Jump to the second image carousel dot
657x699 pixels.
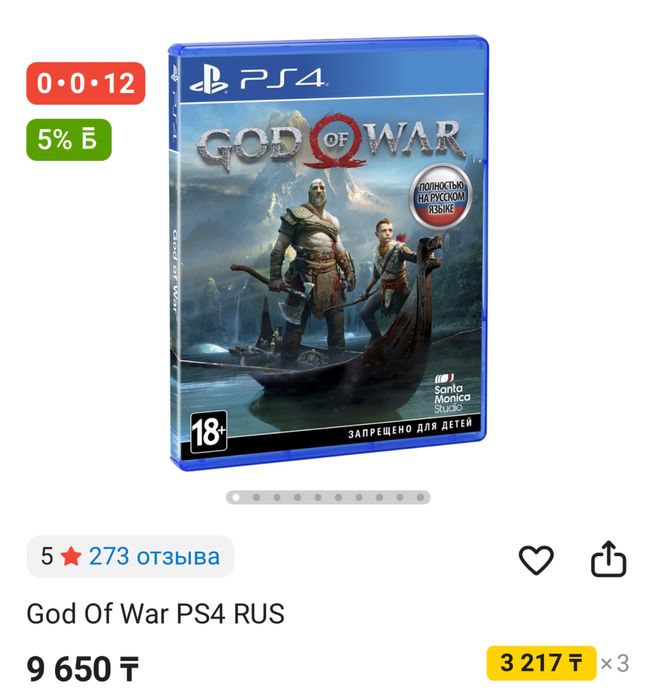(x=256, y=498)
